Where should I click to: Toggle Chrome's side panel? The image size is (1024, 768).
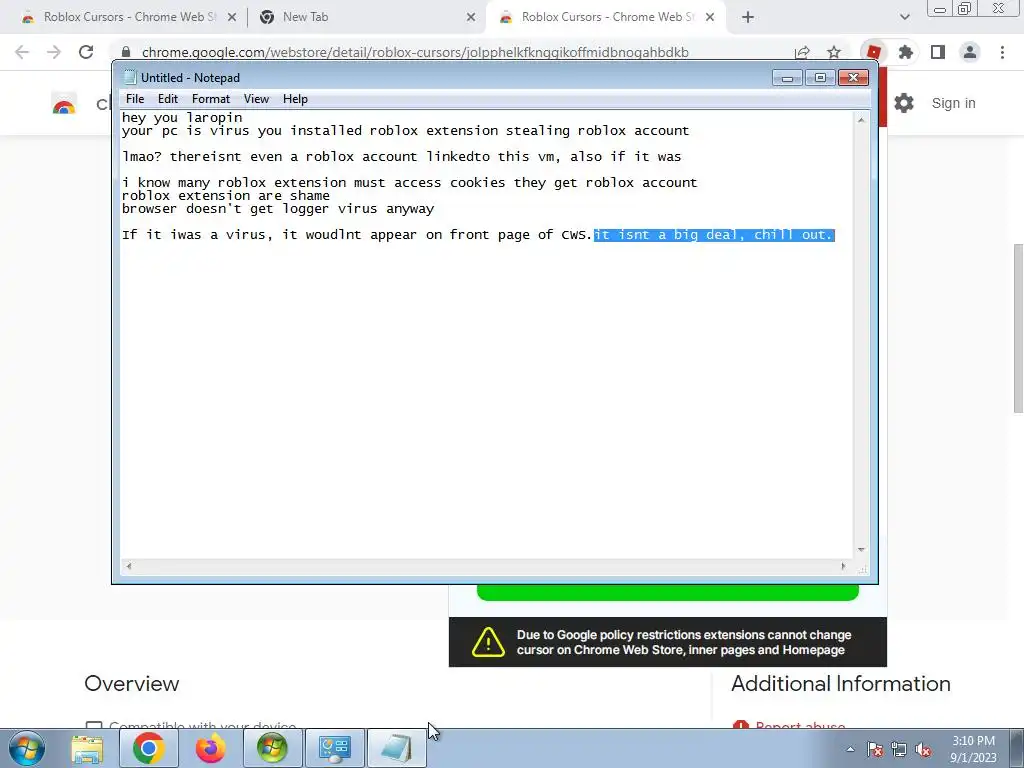pyautogui.click(x=938, y=52)
